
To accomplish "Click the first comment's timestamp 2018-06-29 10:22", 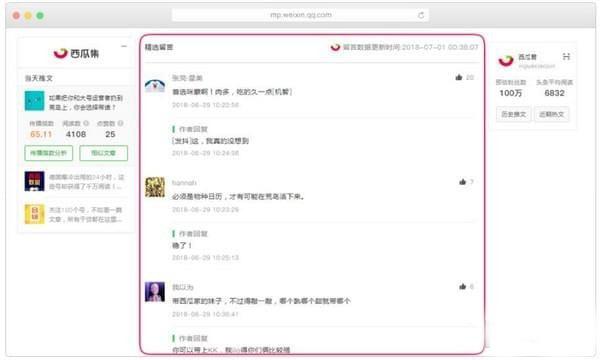I will (x=205, y=105).
